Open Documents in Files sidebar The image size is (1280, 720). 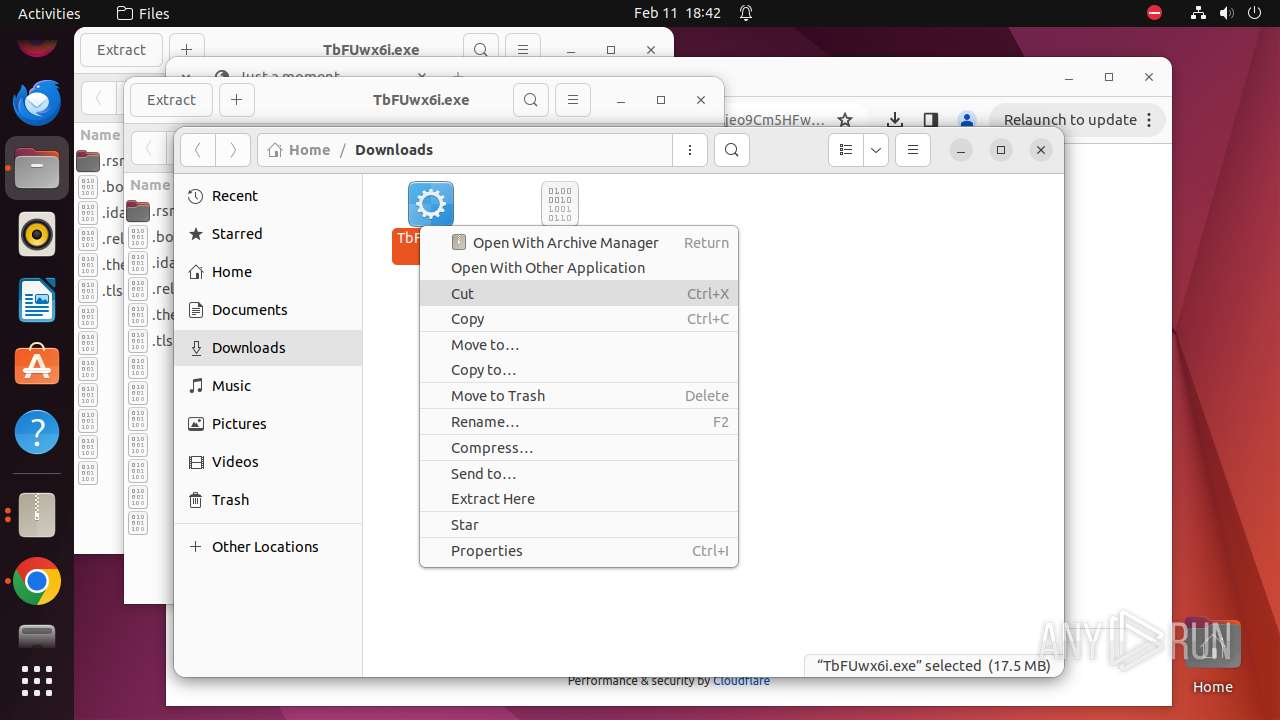[x=268, y=310]
